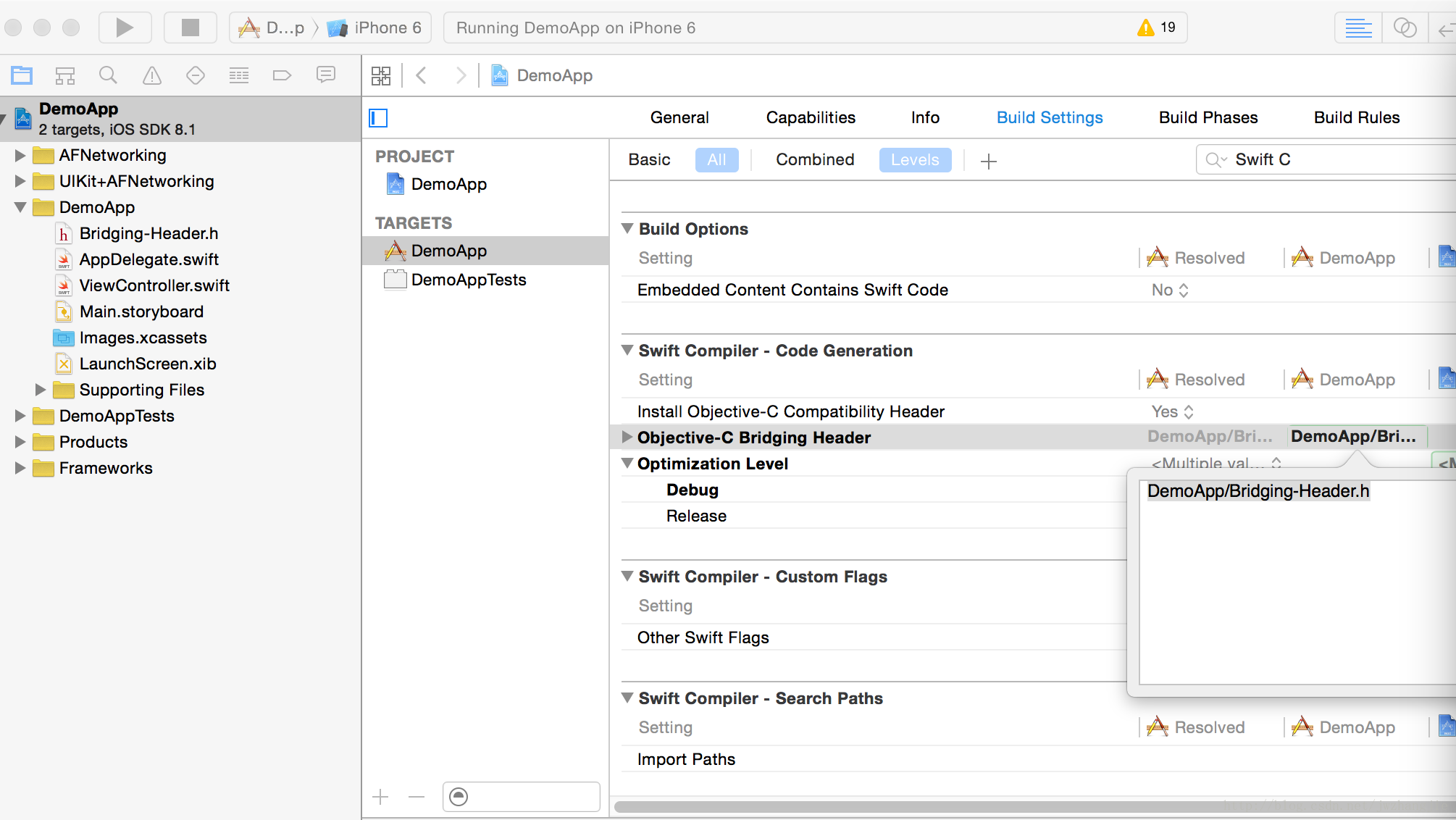The height and width of the screenshot is (820, 1456).
Task: Open the Build Settings tab
Action: pos(1050,117)
